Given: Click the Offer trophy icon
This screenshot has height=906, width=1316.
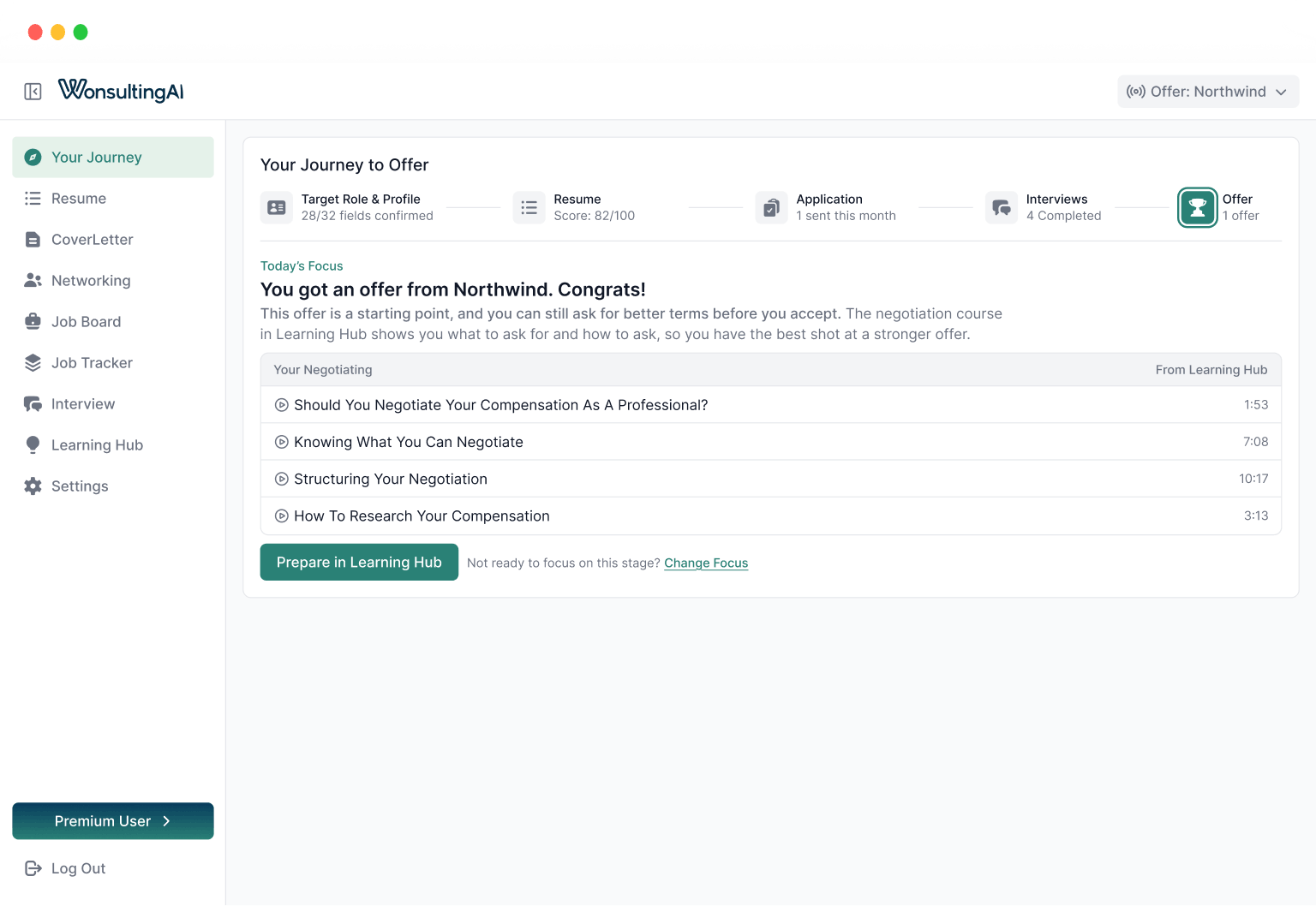Looking at the screenshot, I should tap(1197, 207).
